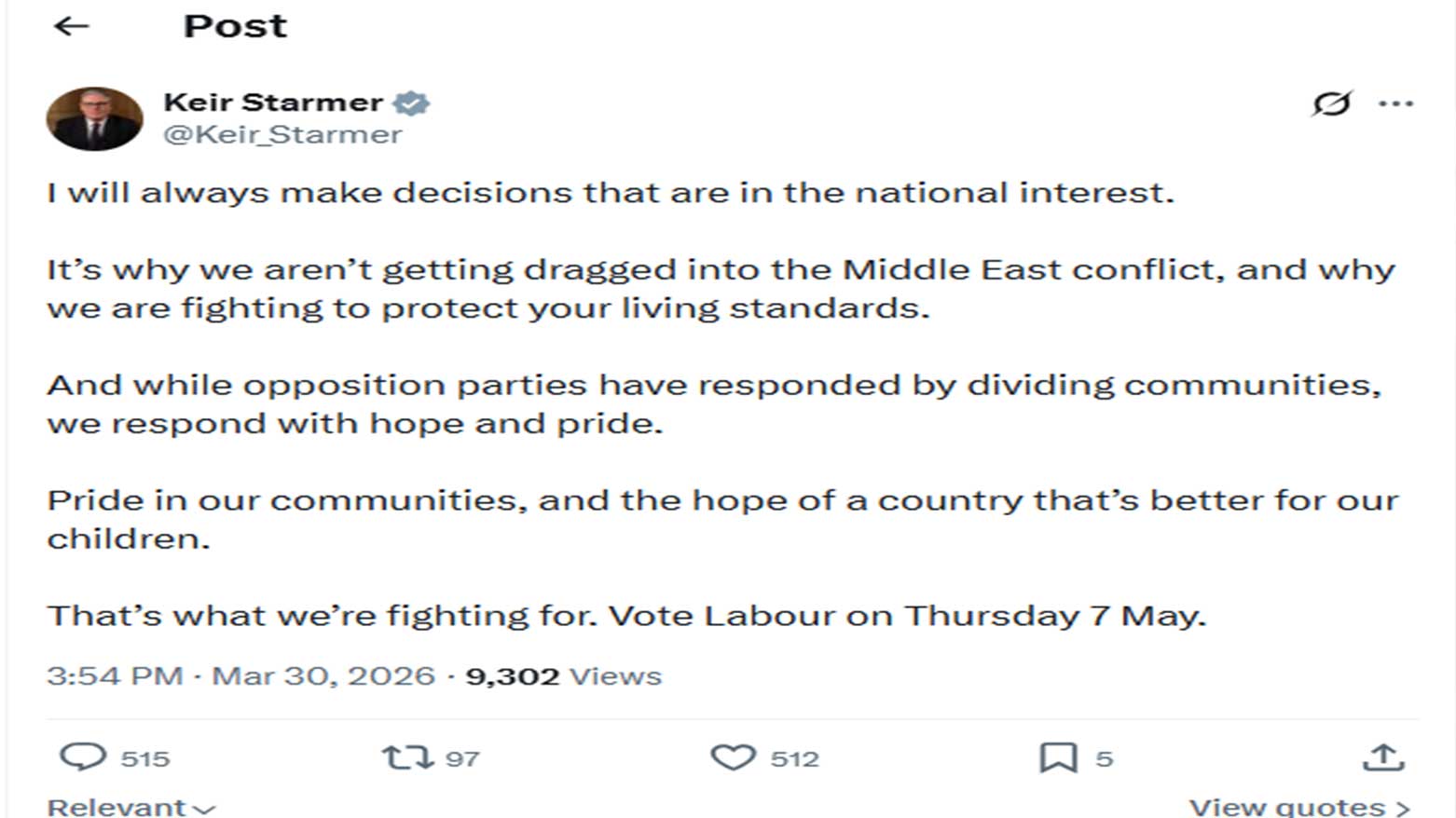Click the @Keir_Starmer handle

pos(282,134)
